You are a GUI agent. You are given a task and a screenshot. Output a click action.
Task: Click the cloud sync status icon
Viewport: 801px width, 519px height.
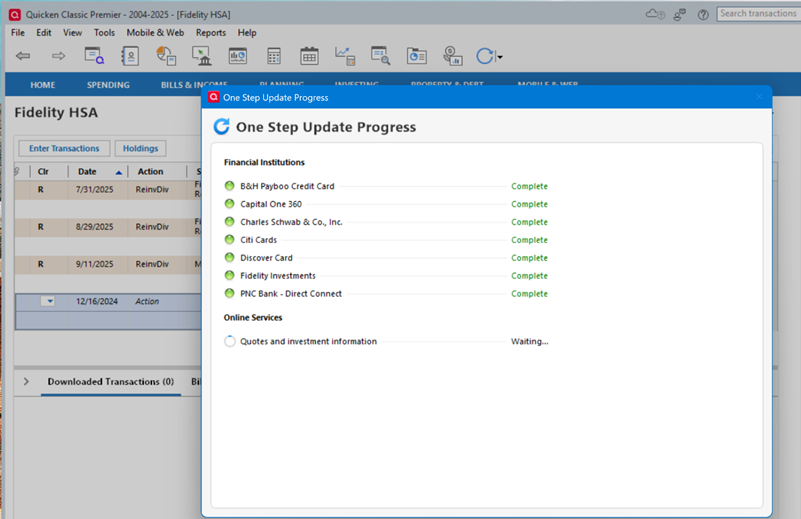655,14
